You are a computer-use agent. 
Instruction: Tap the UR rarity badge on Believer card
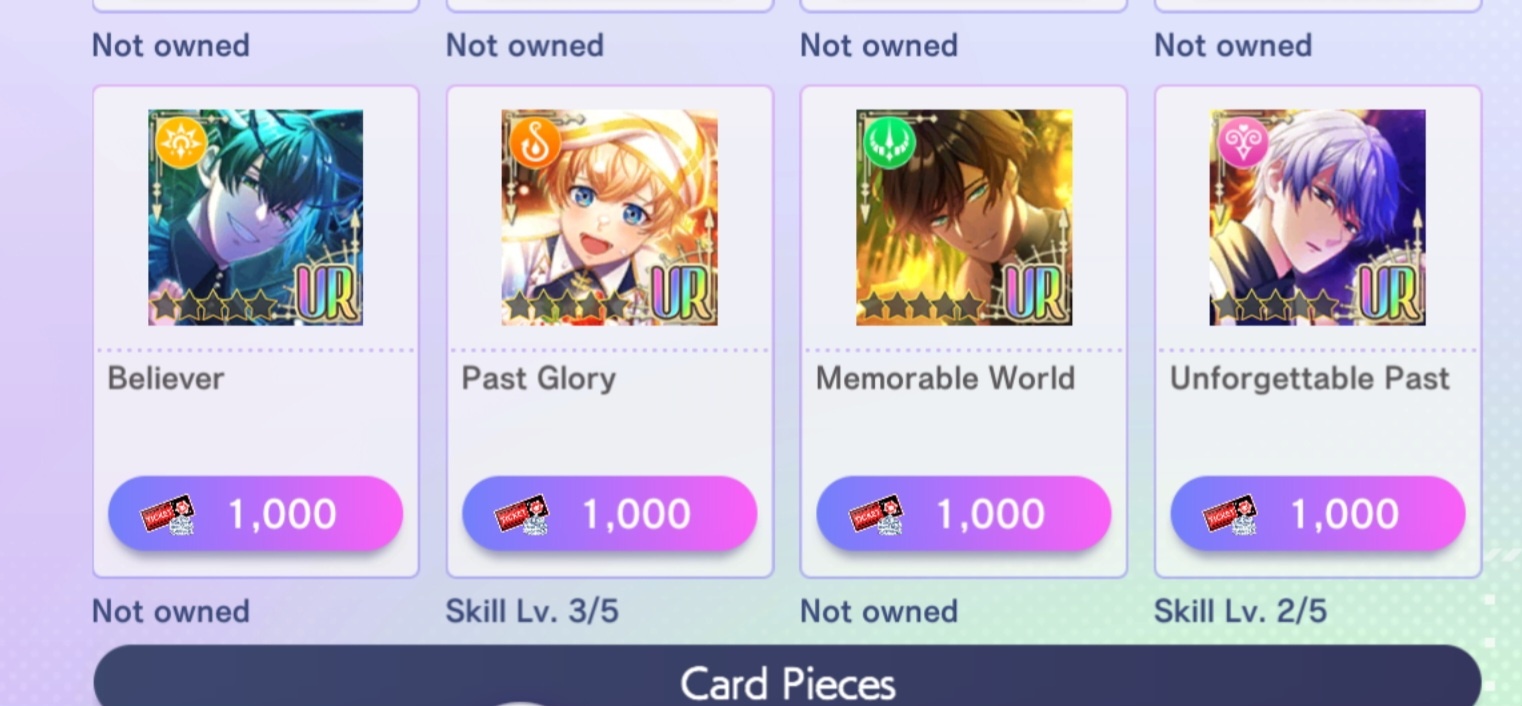[327, 295]
